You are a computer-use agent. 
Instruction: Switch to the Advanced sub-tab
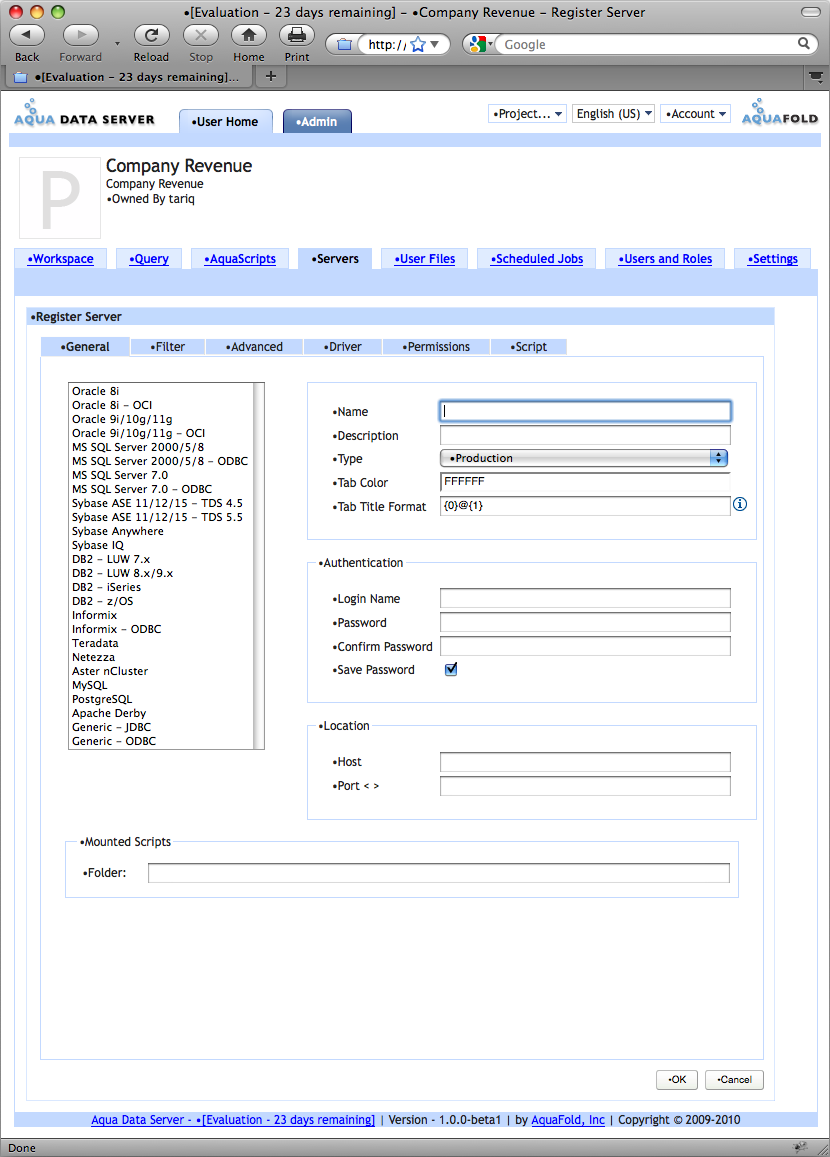tap(255, 347)
